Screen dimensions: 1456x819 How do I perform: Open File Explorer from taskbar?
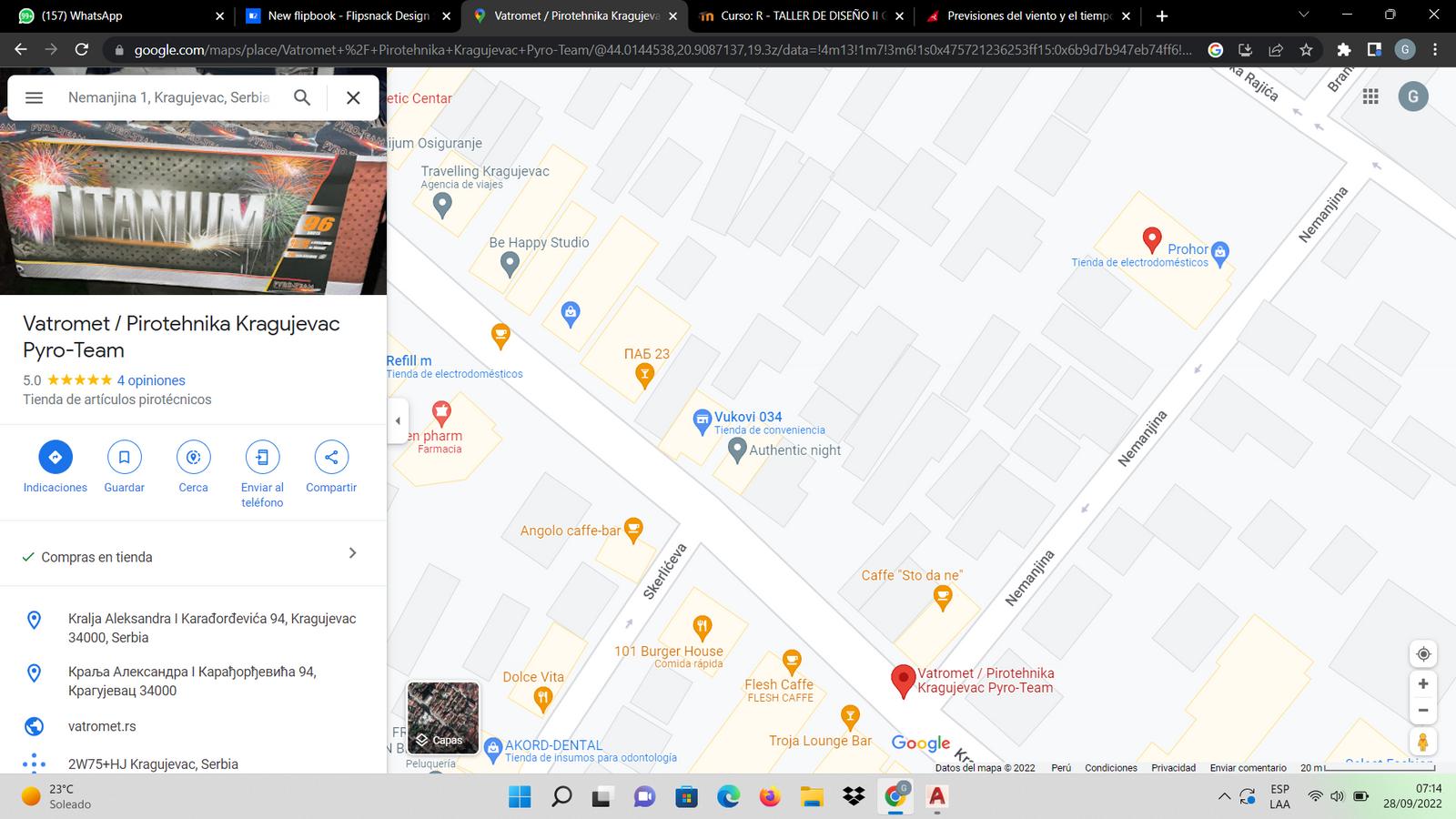811,797
